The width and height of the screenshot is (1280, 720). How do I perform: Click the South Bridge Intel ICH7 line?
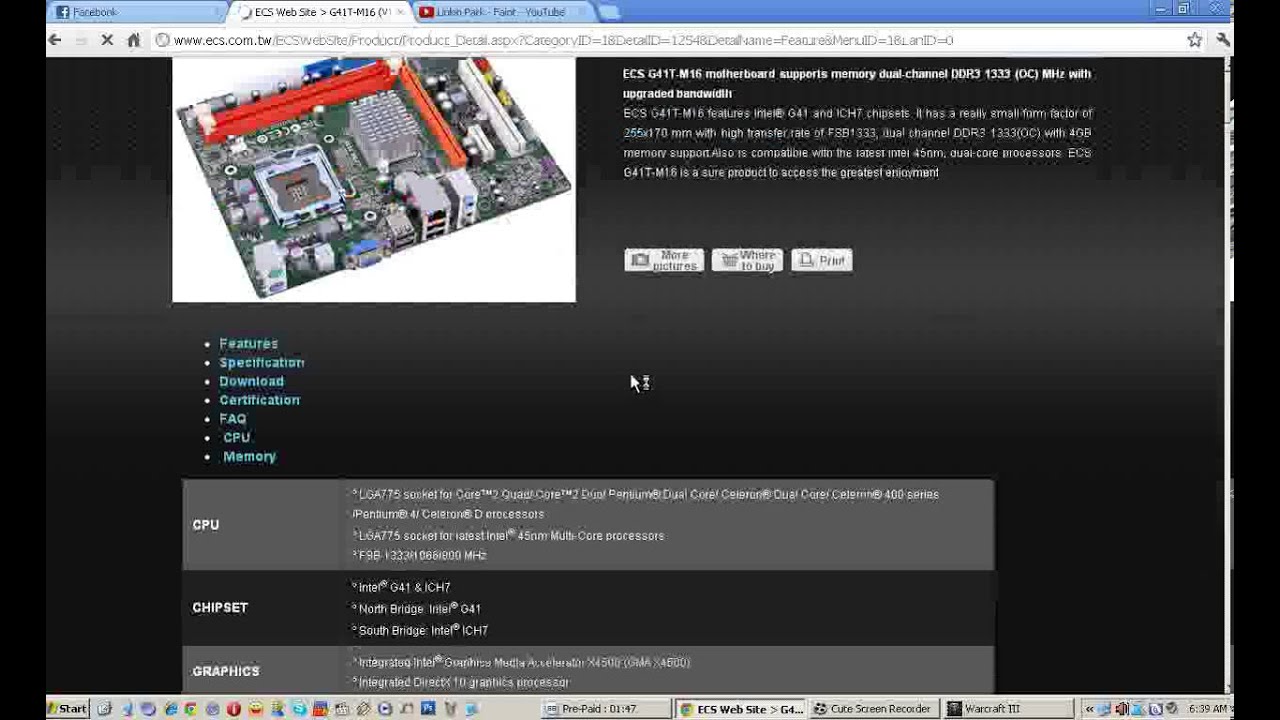point(420,631)
